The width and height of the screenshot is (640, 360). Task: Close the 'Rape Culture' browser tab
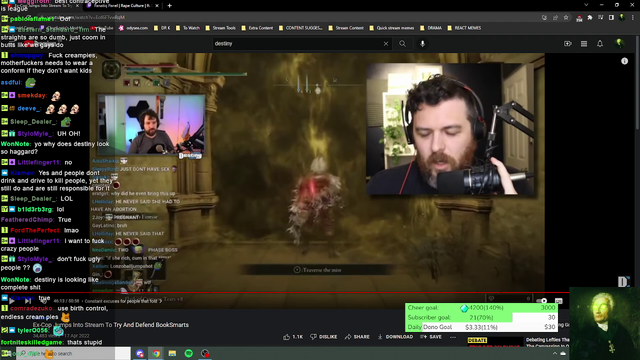(x=157, y=6)
